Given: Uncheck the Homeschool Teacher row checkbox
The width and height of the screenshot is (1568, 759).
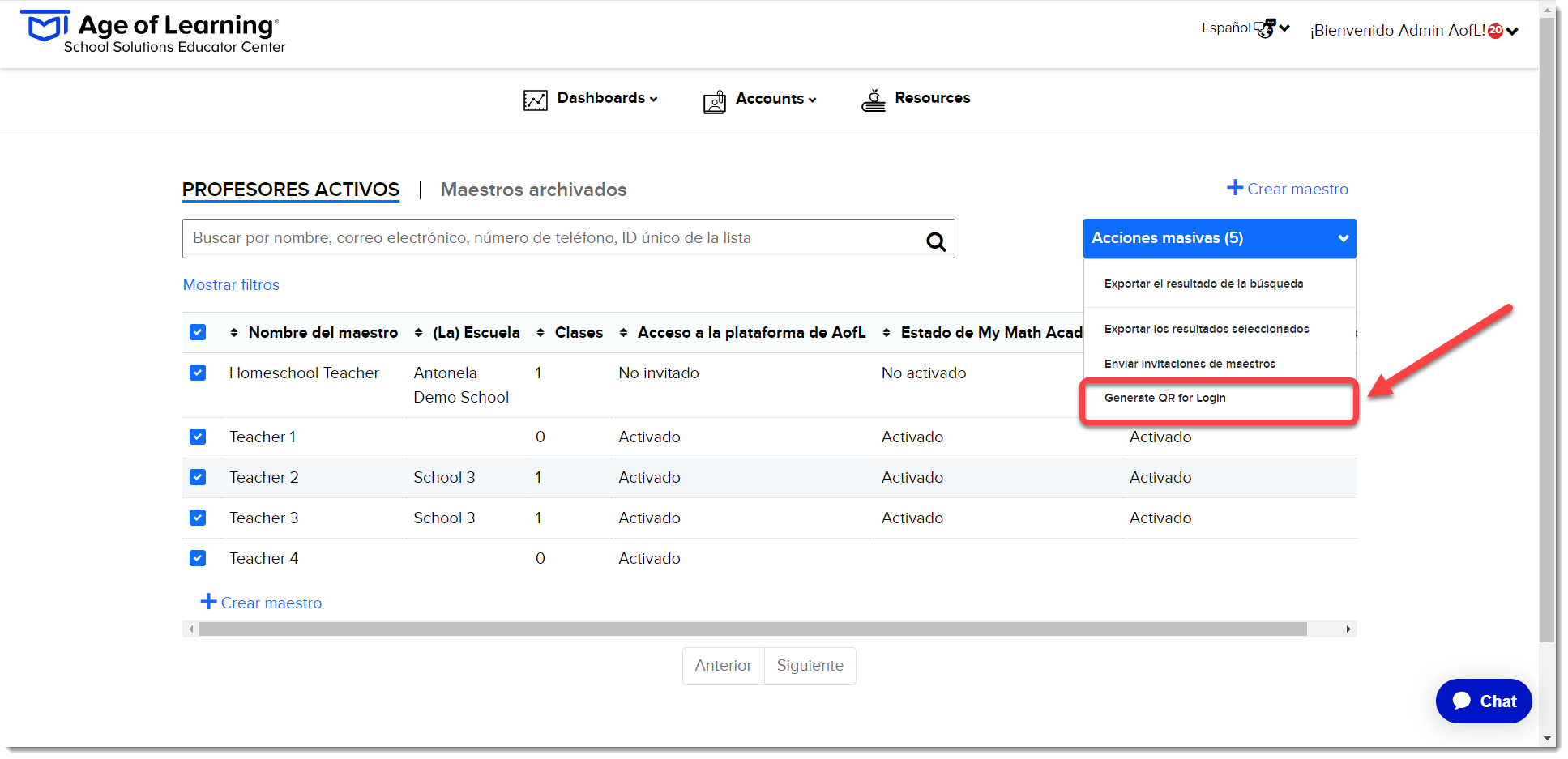Looking at the screenshot, I should coord(198,373).
